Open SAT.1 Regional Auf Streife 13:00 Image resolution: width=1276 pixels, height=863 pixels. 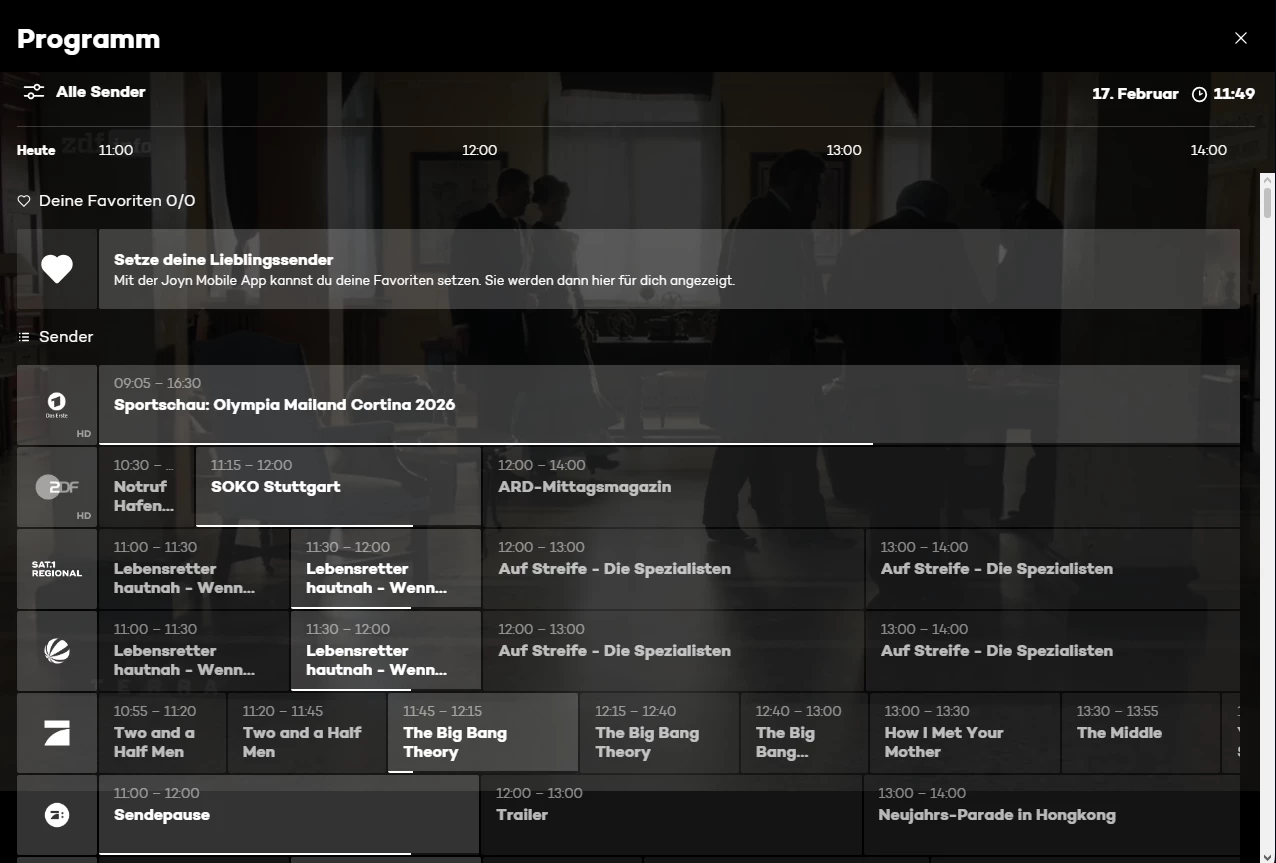pyautogui.click(x=1053, y=569)
